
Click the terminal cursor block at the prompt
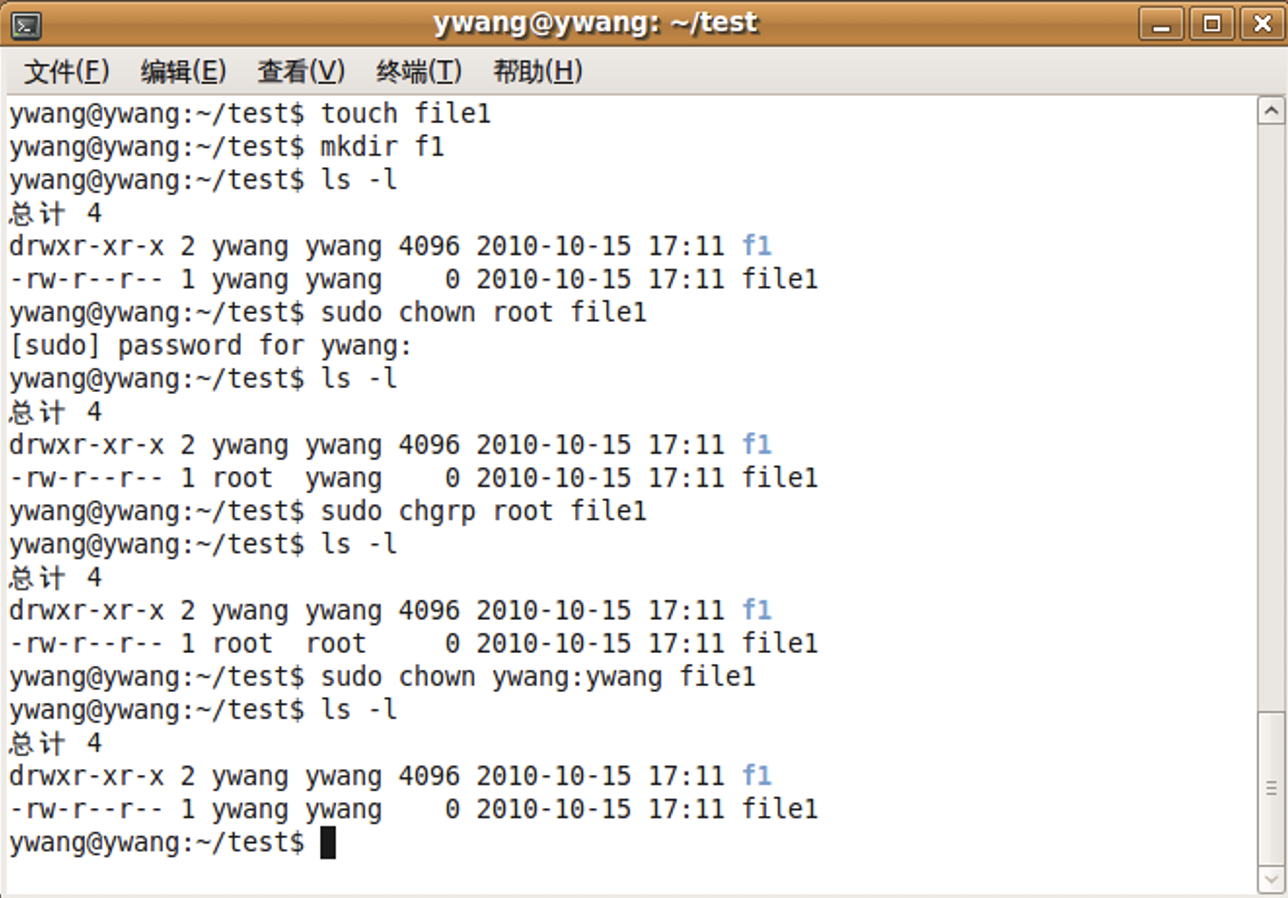[328, 843]
